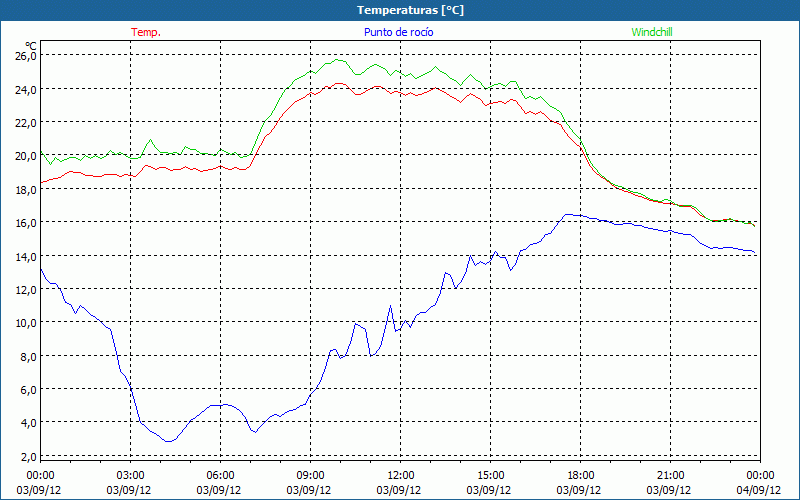Click the 4,0 y-axis value
The width and height of the screenshot is (800, 500).
(x=29, y=423)
